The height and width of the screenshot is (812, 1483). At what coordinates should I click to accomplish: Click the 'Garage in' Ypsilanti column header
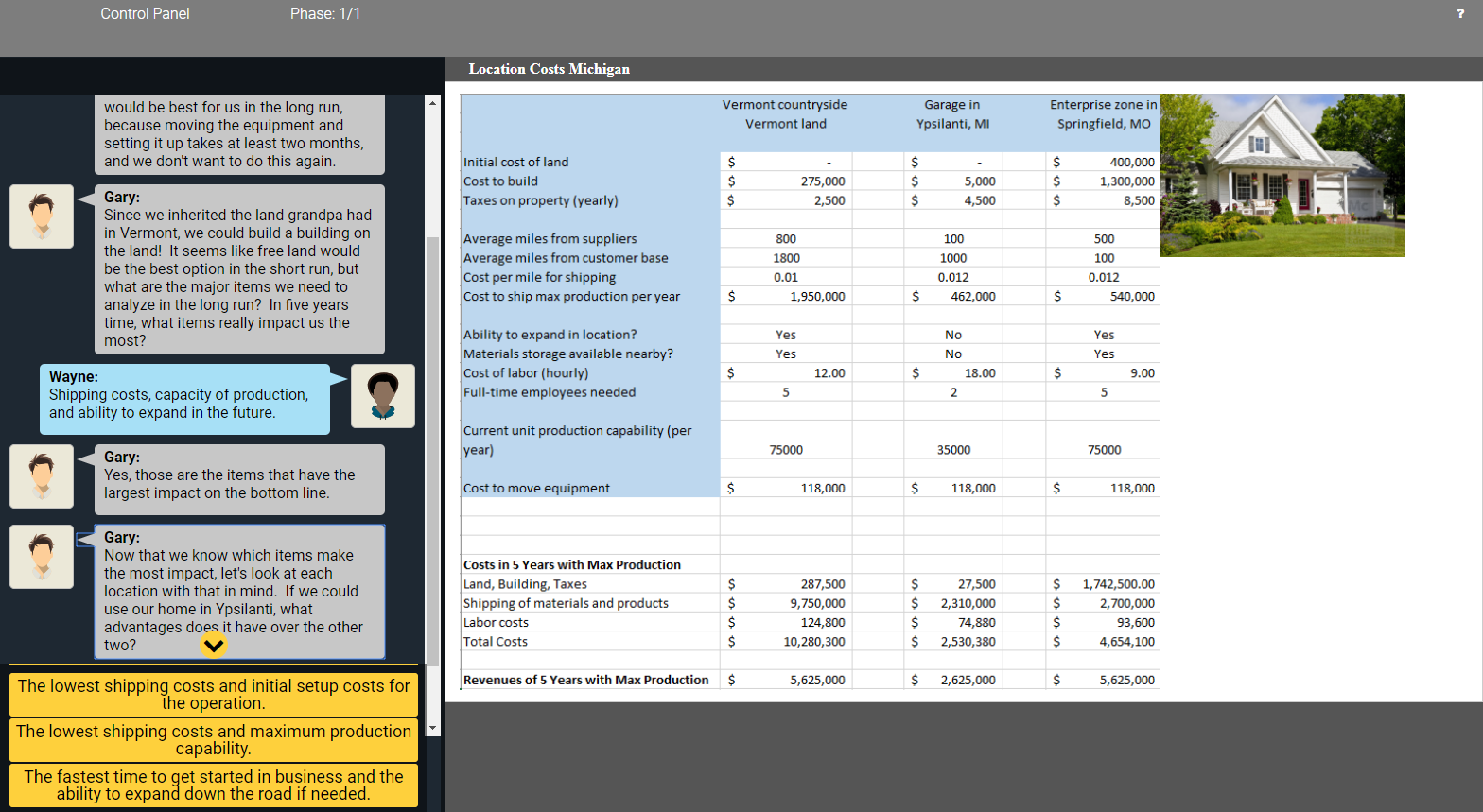pyautogui.click(x=952, y=105)
